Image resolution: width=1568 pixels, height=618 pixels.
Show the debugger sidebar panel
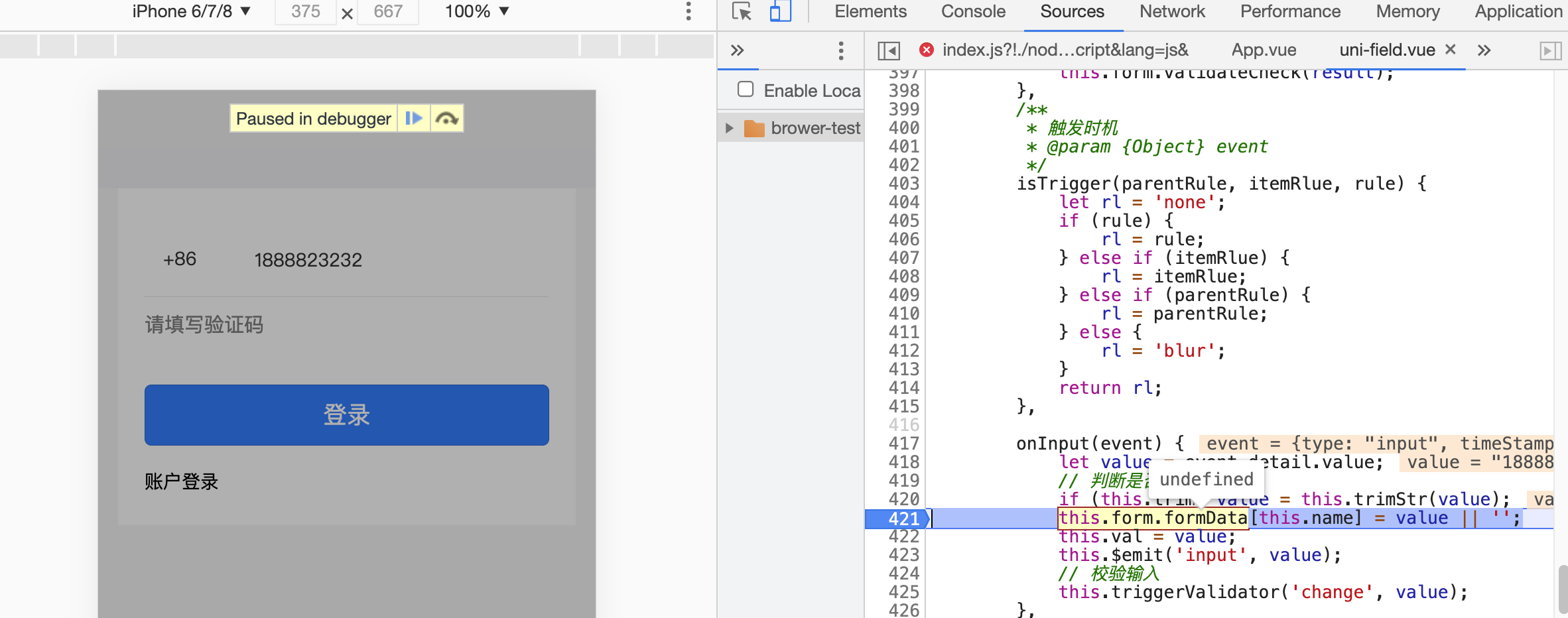pos(1550,50)
